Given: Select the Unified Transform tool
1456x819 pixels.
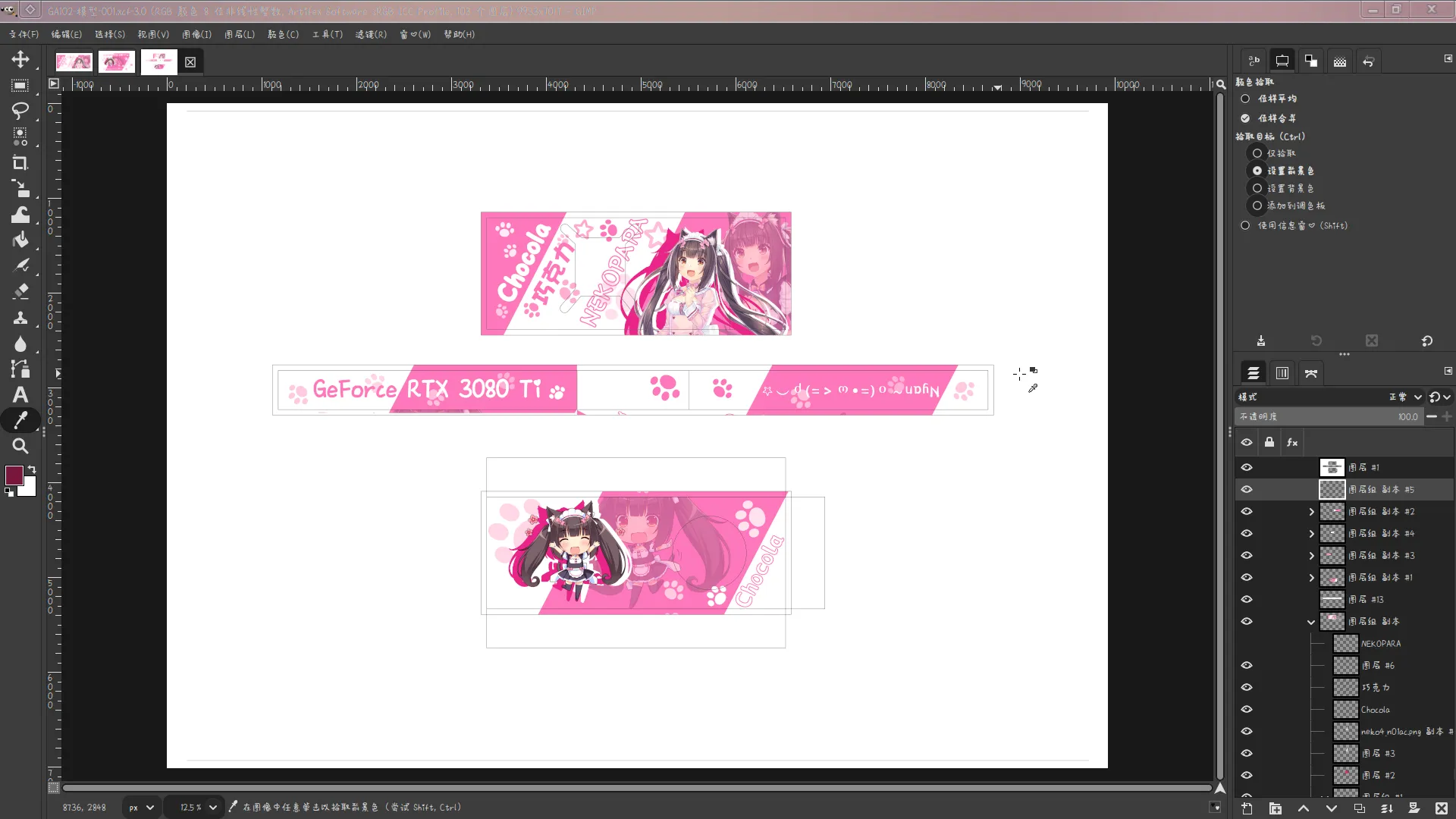Looking at the screenshot, I should [20, 189].
